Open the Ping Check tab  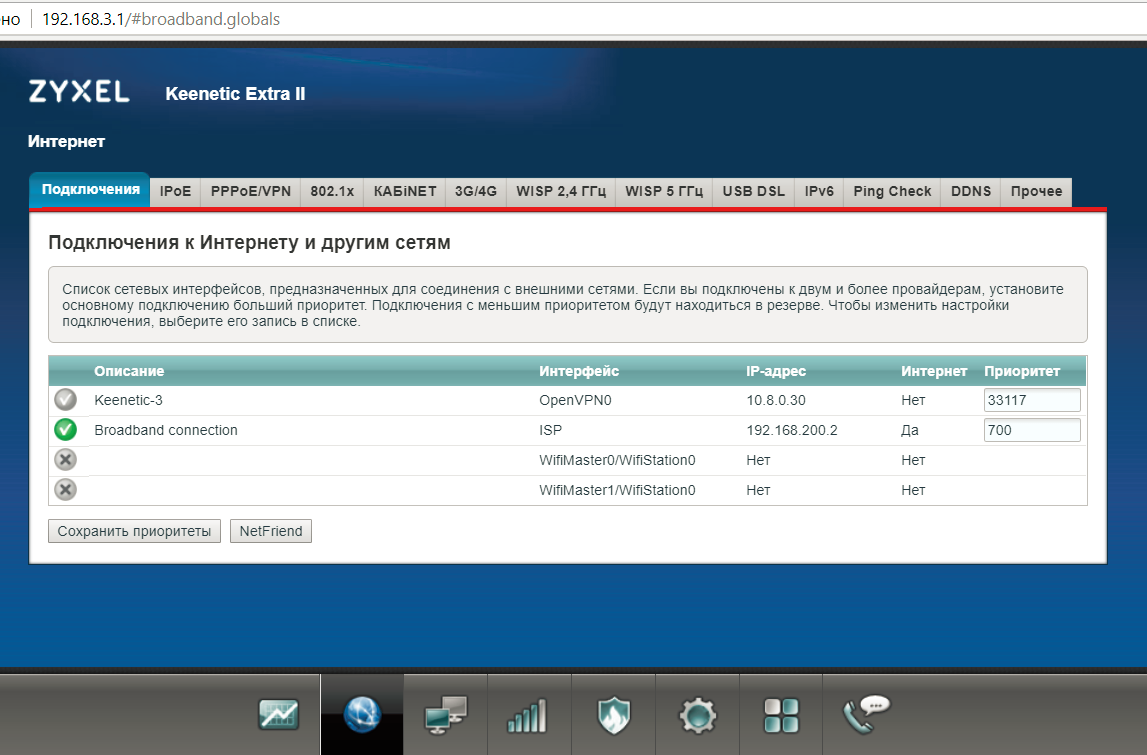pos(892,191)
